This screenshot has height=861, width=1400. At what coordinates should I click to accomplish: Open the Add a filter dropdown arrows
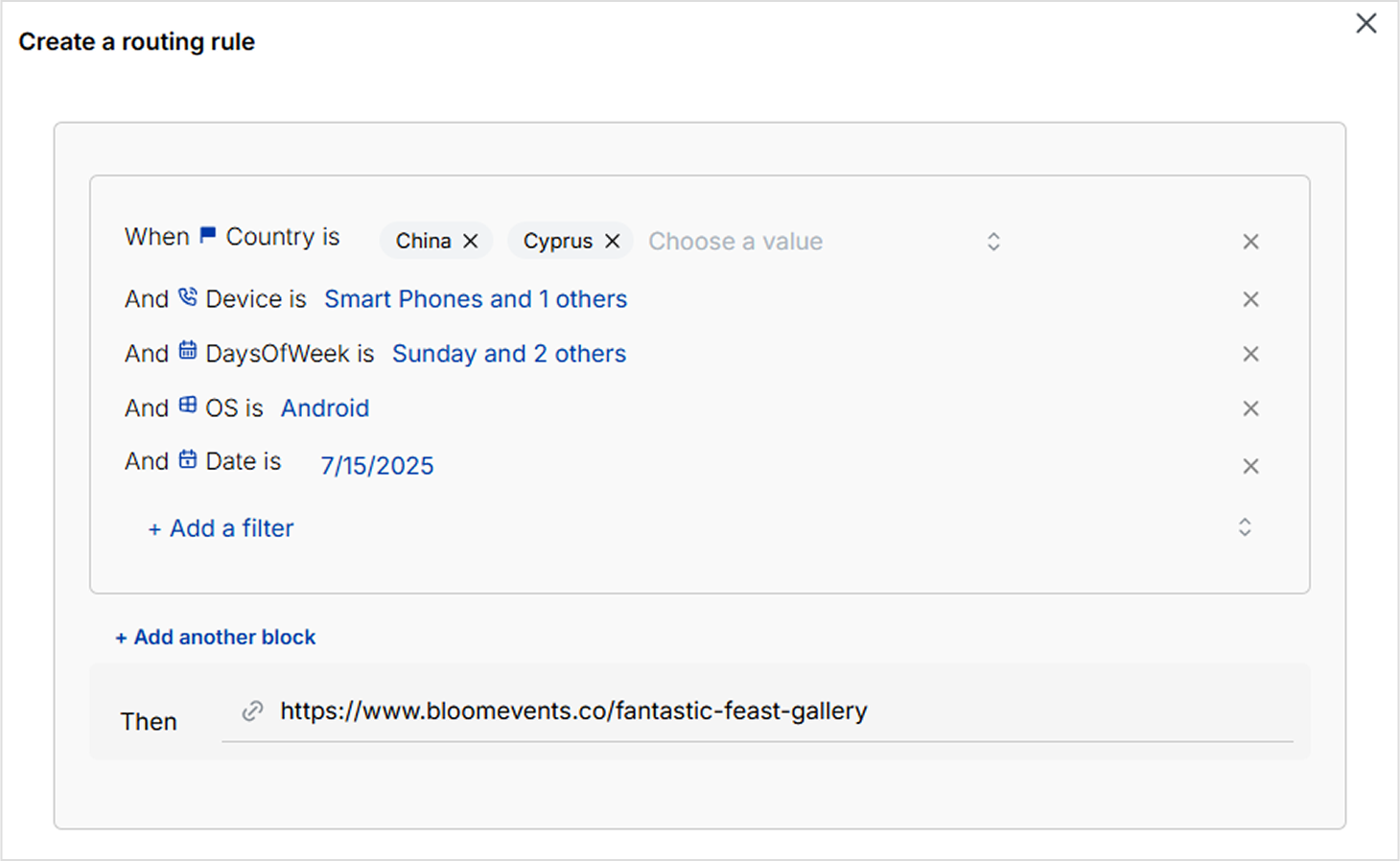tap(1245, 527)
